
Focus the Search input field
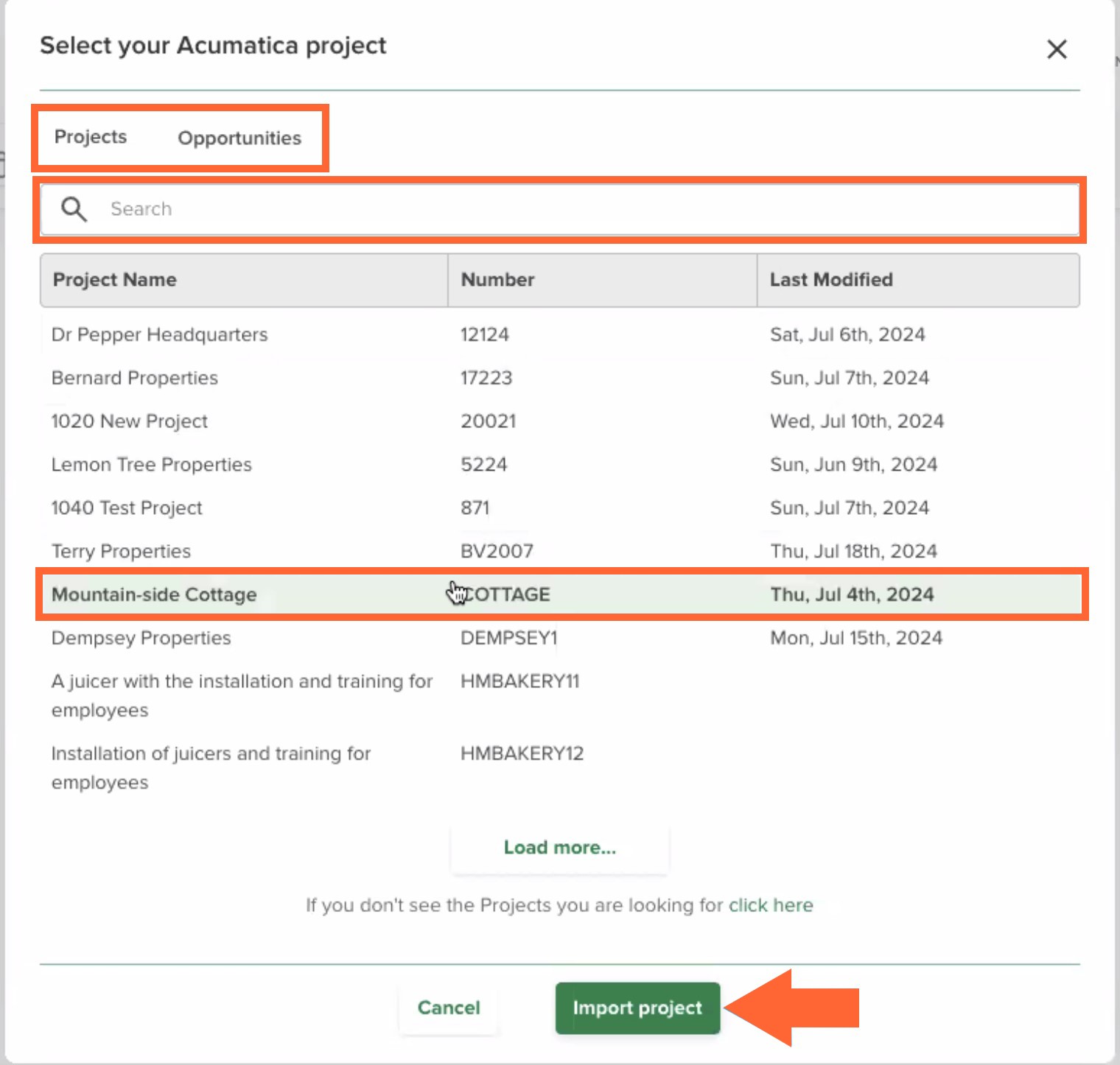pos(560,209)
